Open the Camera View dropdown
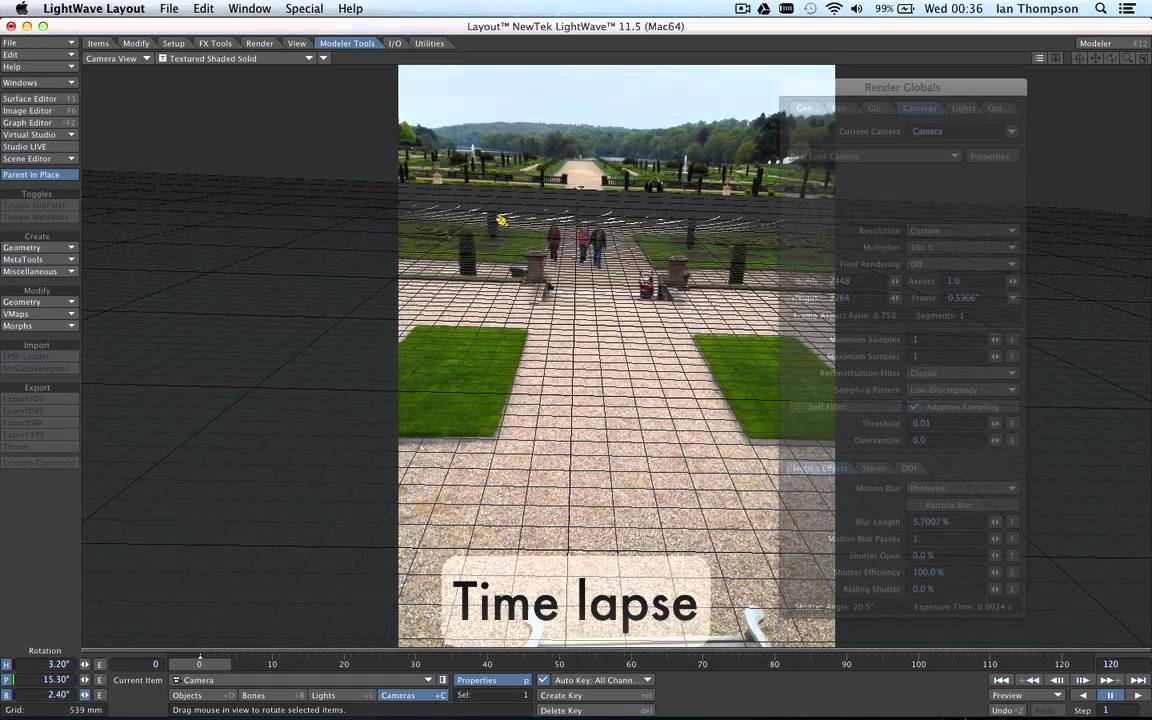 [118, 58]
